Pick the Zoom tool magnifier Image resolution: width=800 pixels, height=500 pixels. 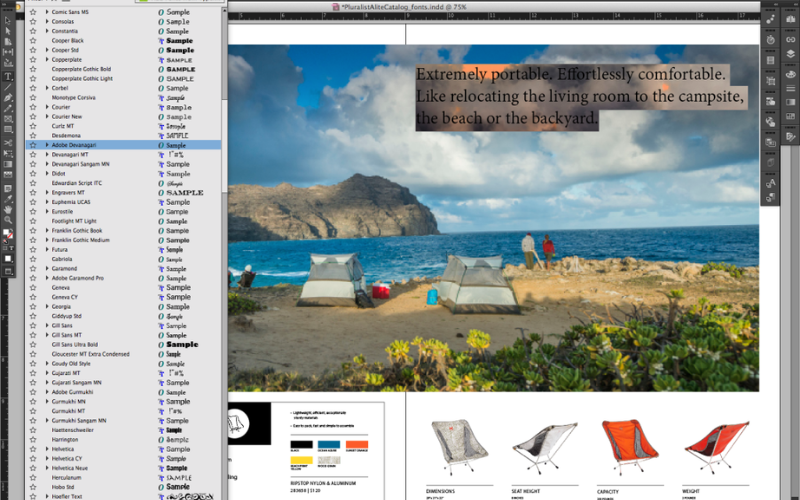(x=8, y=219)
